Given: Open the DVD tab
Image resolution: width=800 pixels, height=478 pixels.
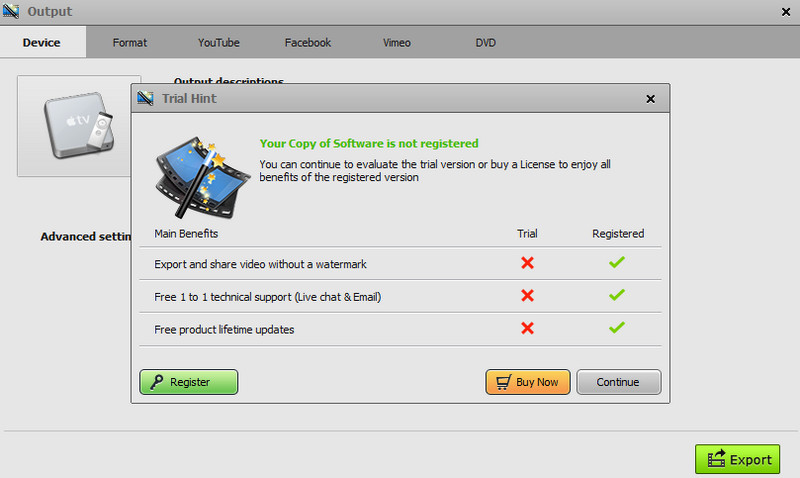Looking at the screenshot, I should (x=486, y=42).
